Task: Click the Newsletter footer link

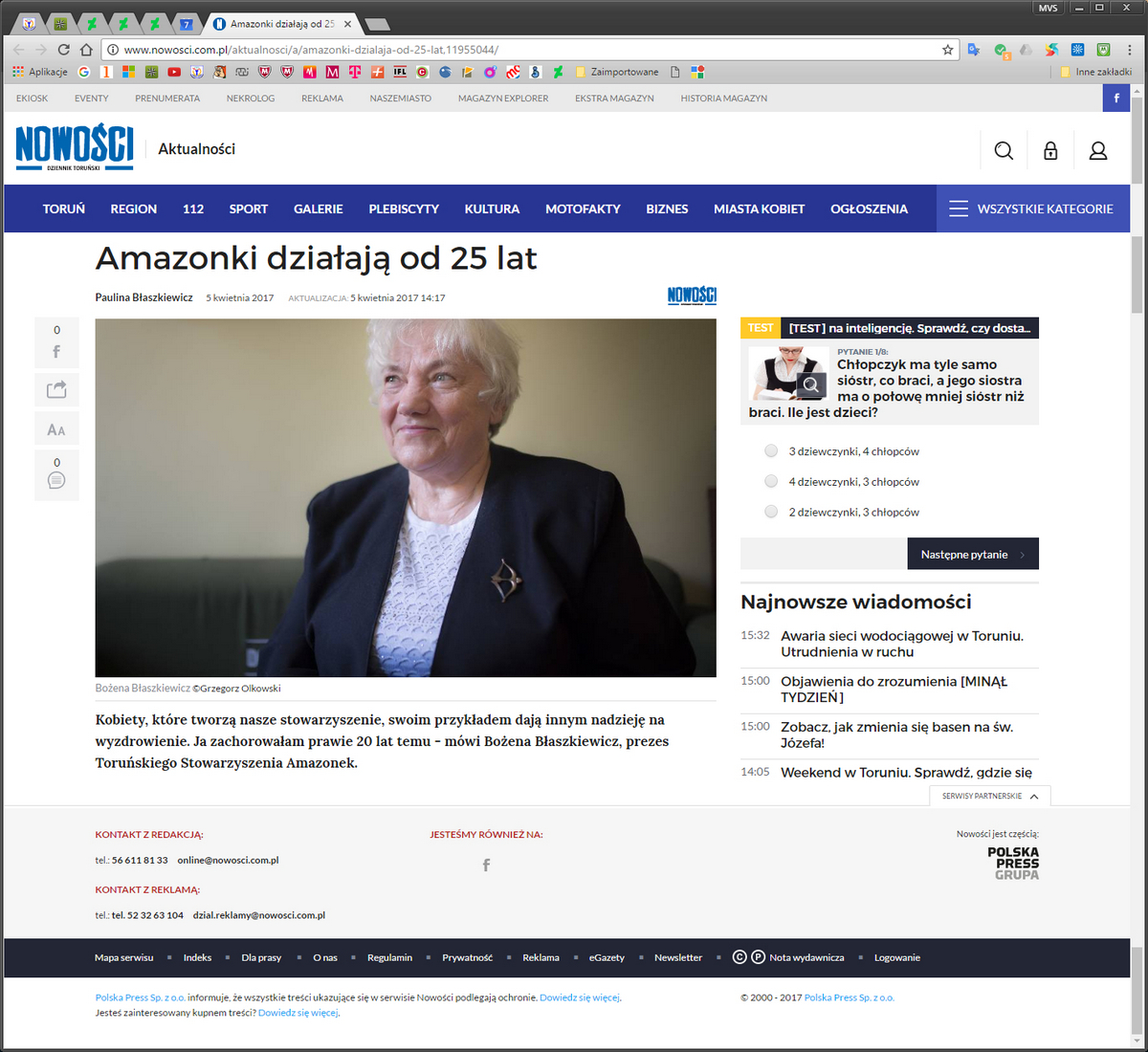Action: 678,957
